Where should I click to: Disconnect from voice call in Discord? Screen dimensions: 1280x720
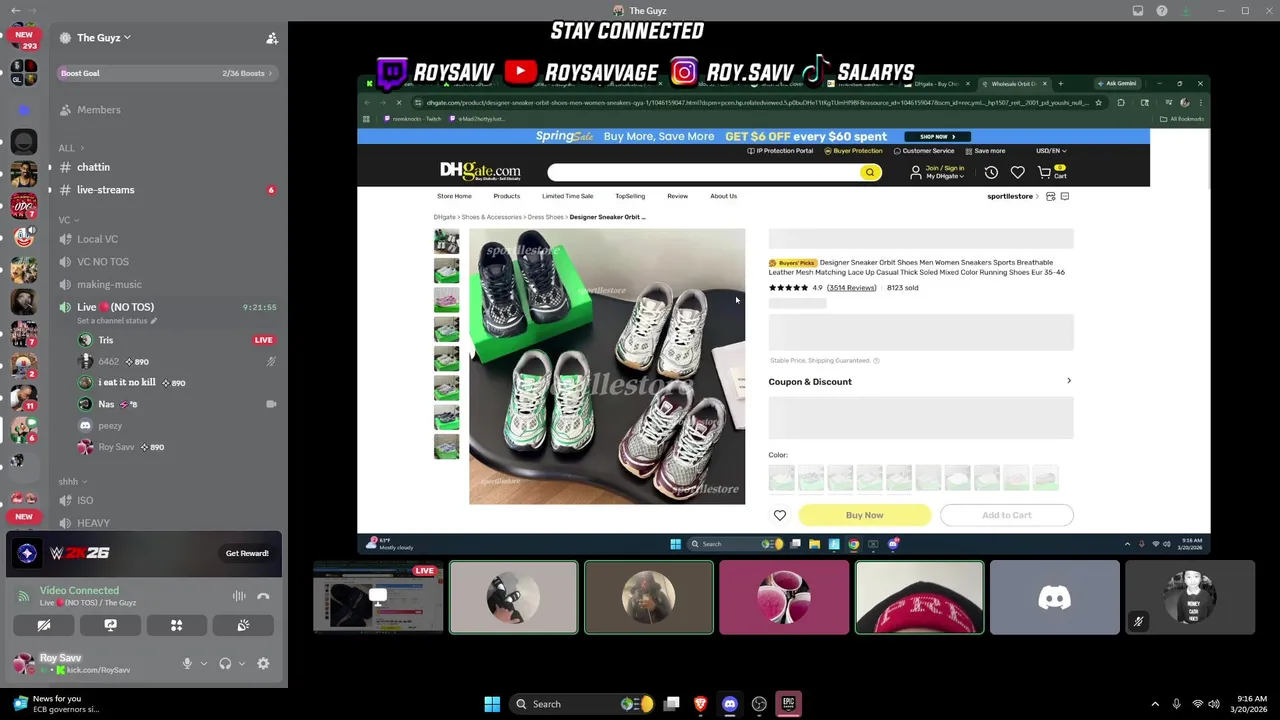point(263,596)
